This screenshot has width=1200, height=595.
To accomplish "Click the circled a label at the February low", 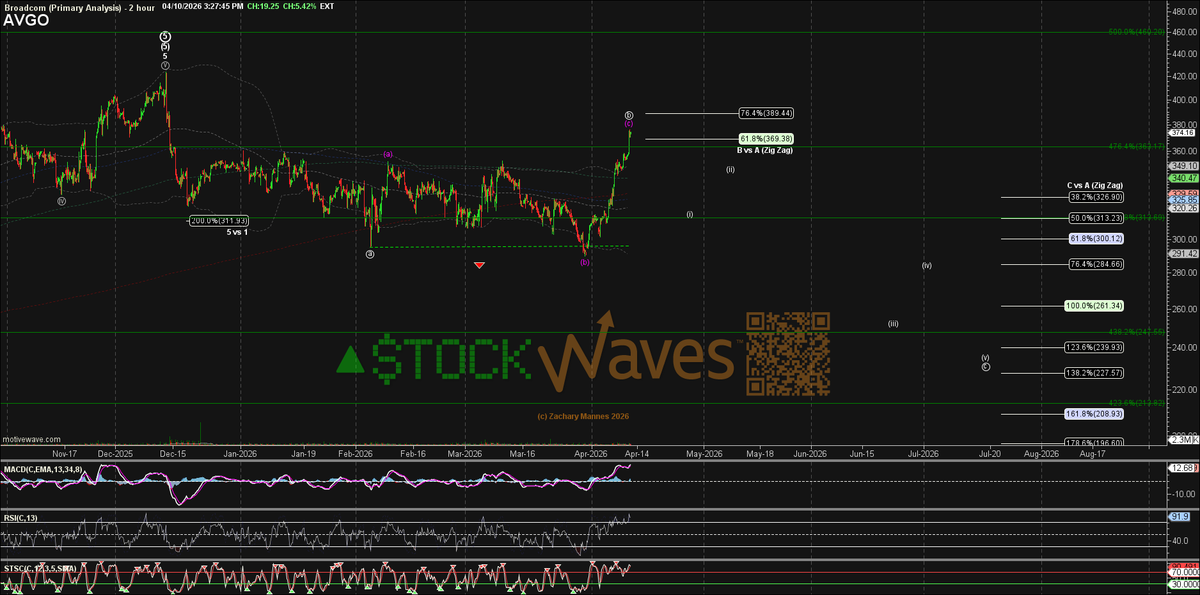I will click(370, 253).
